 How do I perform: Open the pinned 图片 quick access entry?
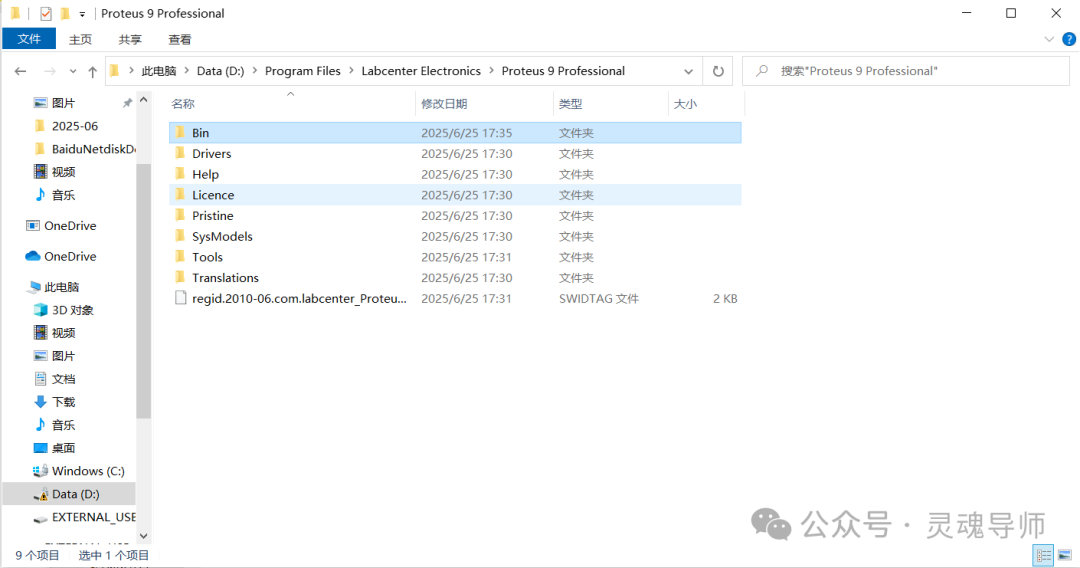[54, 103]
